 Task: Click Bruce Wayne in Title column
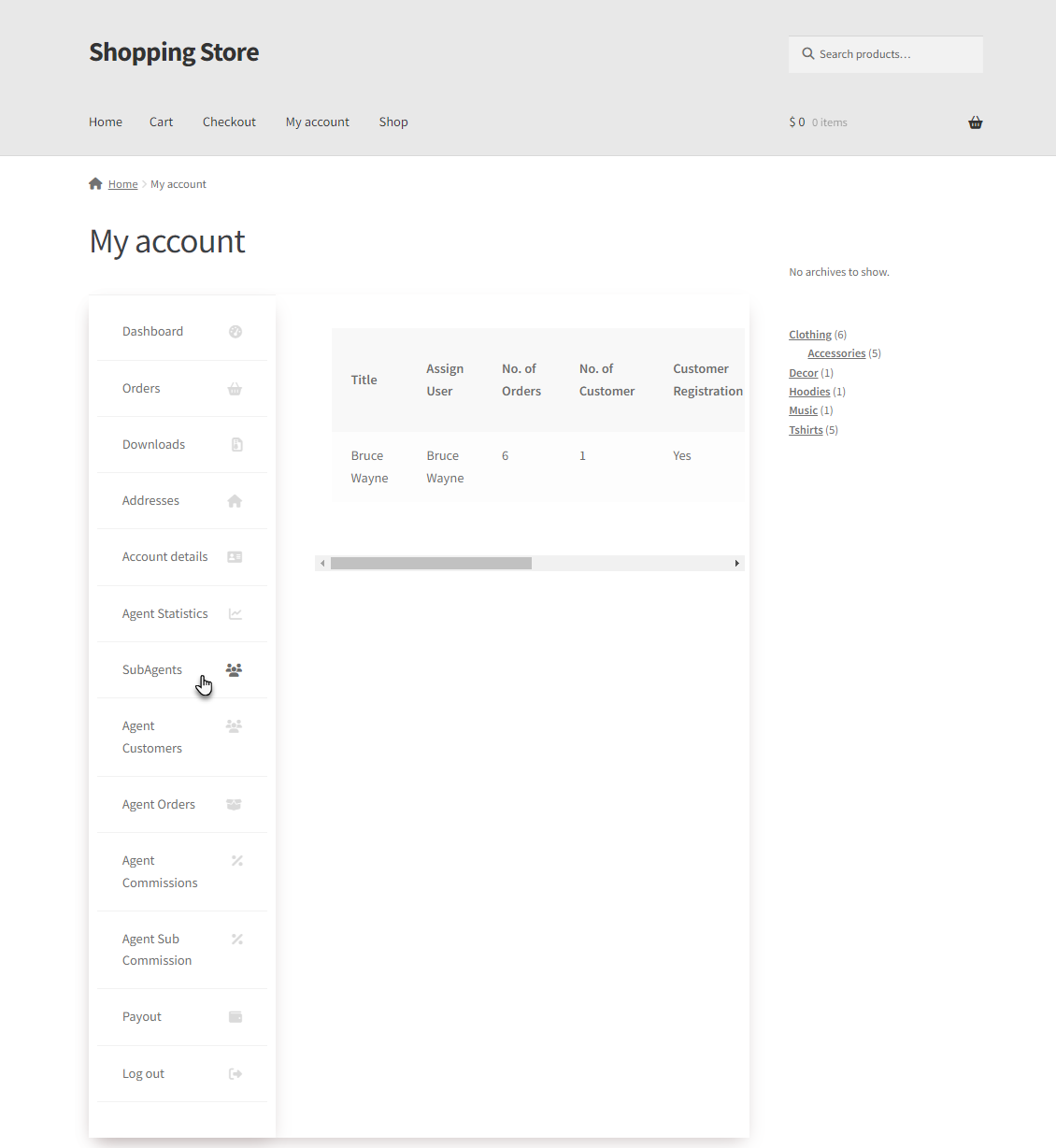click(x=369, y=467)
